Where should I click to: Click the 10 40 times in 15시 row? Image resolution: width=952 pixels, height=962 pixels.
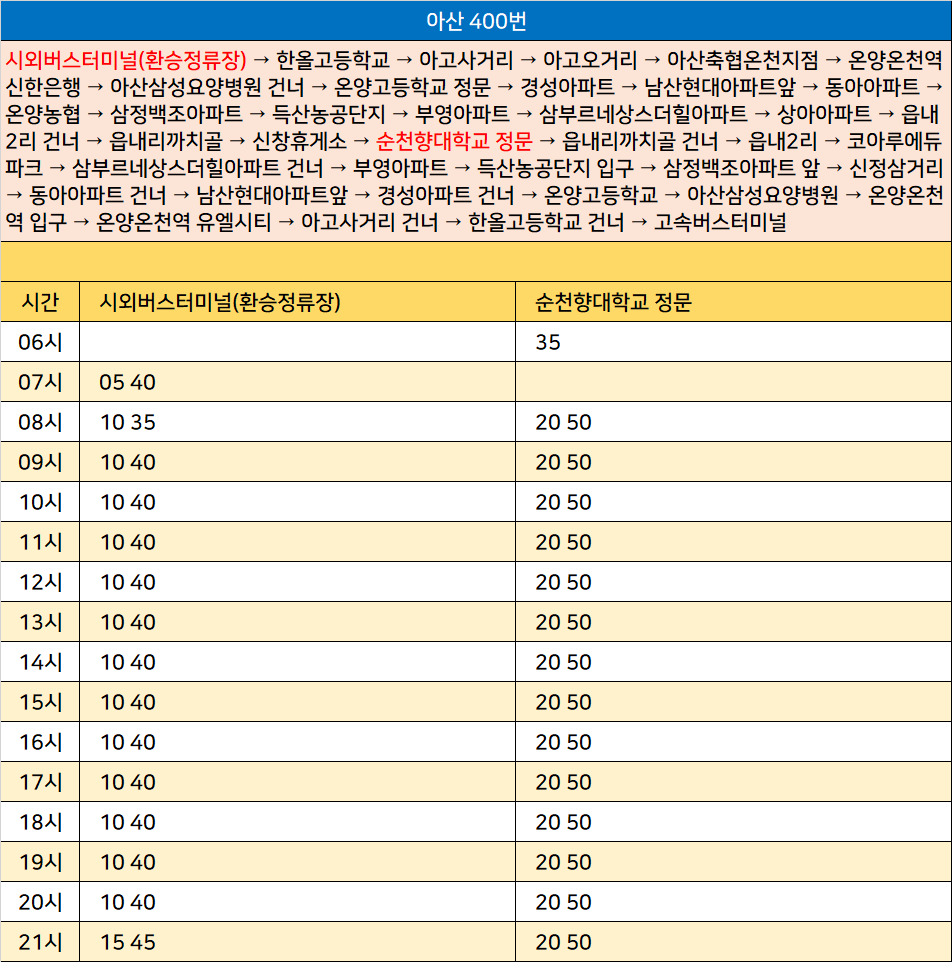coord(128,702)
